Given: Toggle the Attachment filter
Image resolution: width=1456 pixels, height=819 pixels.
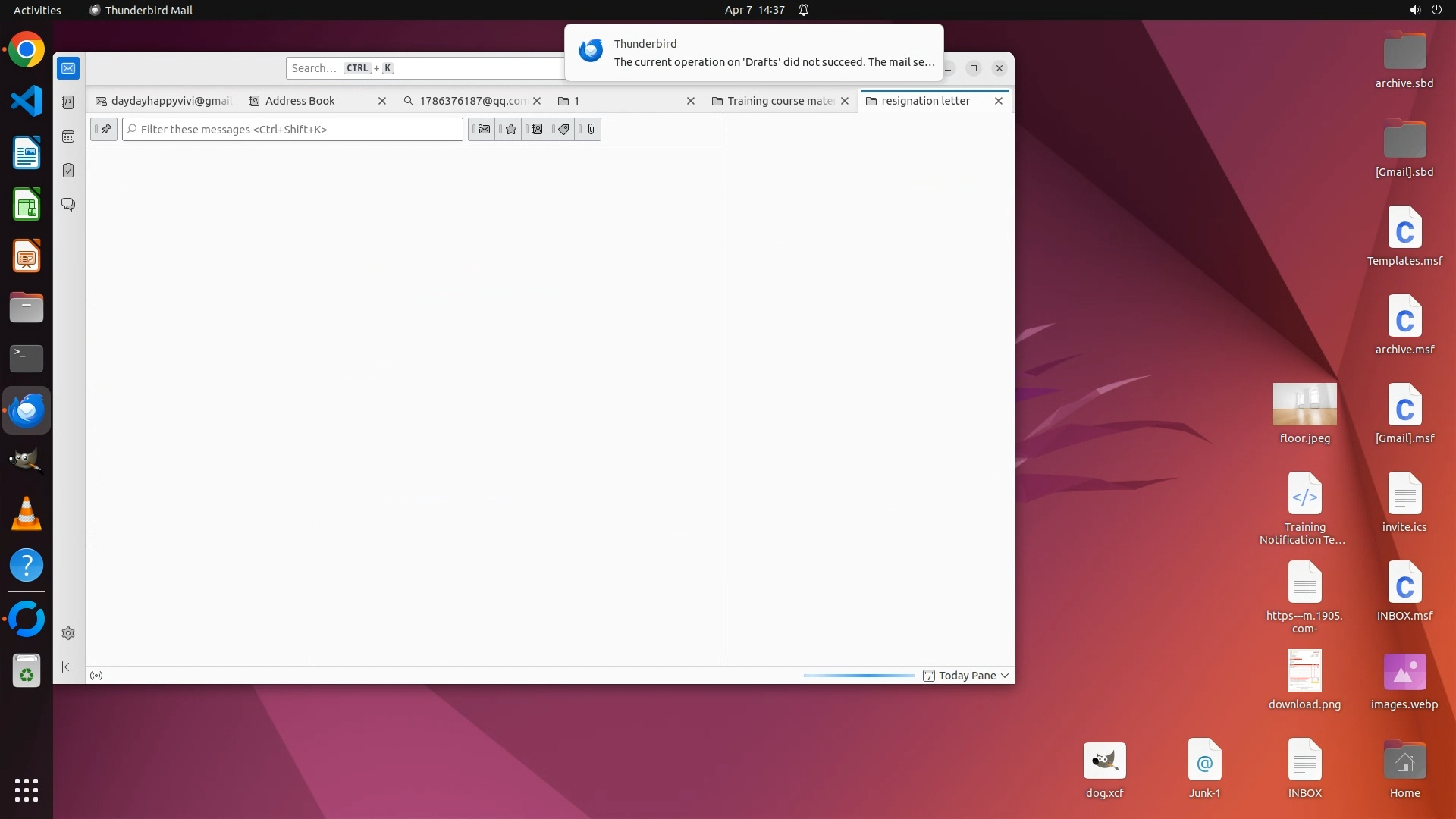Looking at the screenshot, I should [591, 130].
